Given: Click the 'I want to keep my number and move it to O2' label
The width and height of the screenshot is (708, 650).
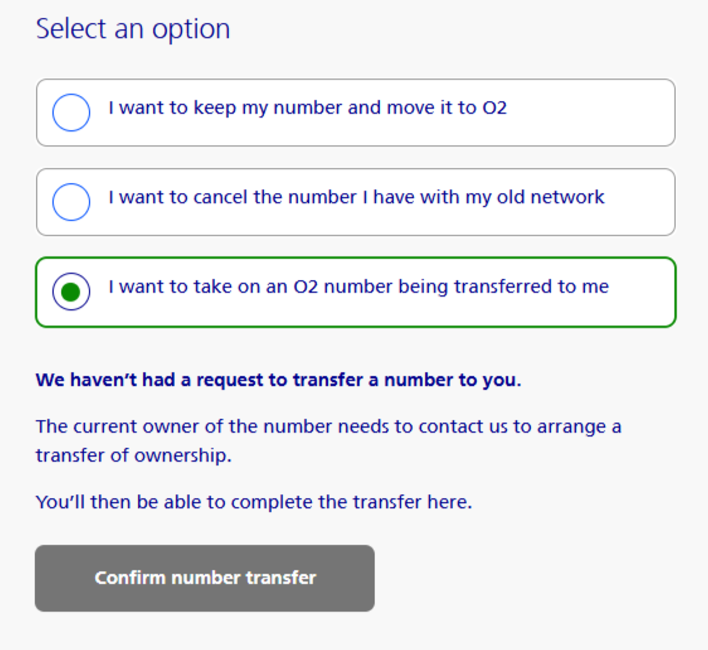Looking at the screenshot, I should 307,108.
